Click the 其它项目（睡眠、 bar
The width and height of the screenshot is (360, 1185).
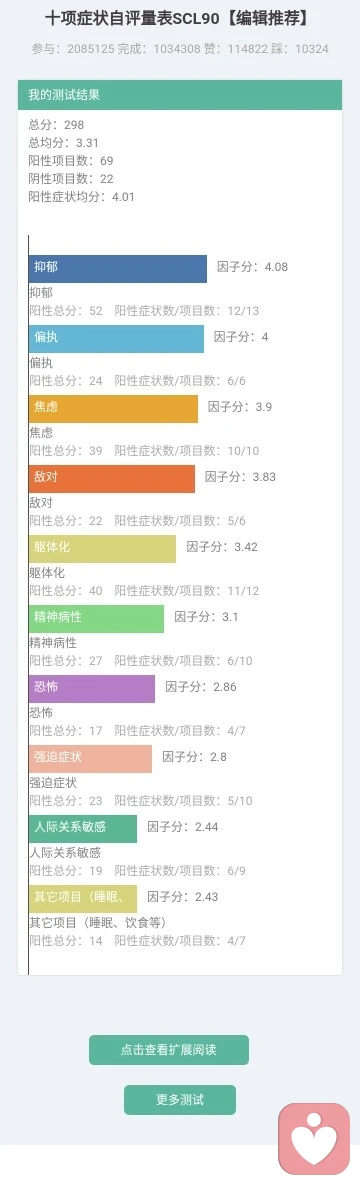point(83,899)
